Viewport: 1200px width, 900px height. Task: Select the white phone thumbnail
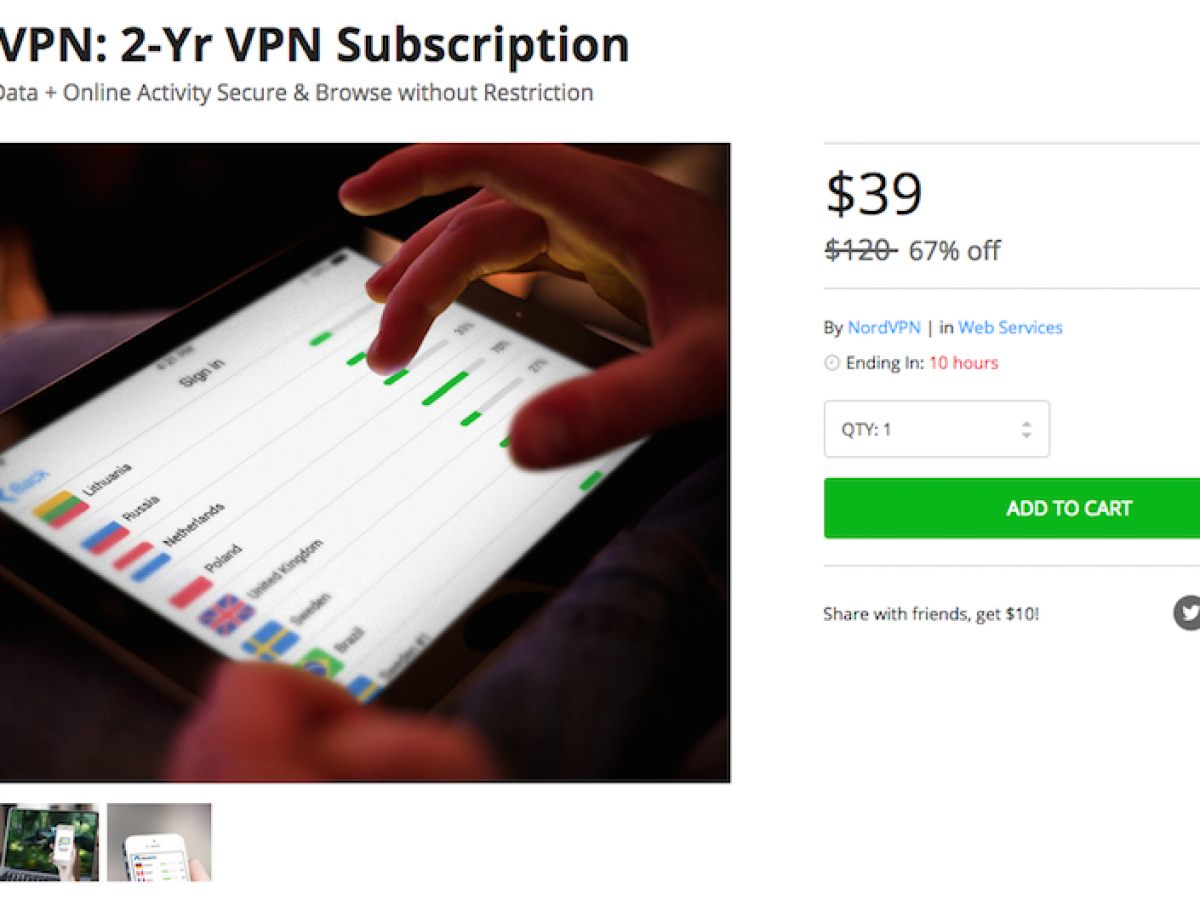pos(159,842)
